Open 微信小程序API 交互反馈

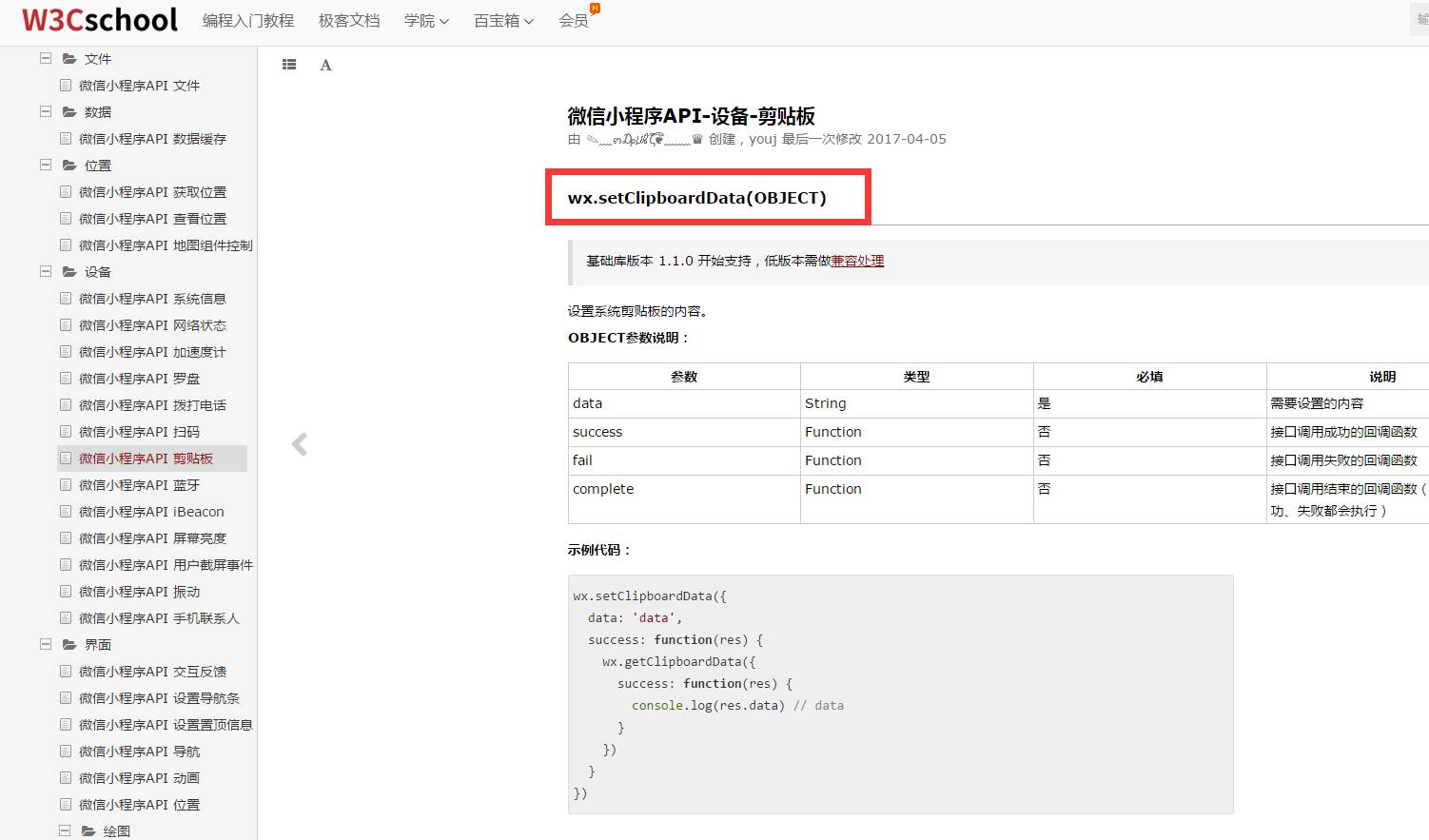(152, 672)
